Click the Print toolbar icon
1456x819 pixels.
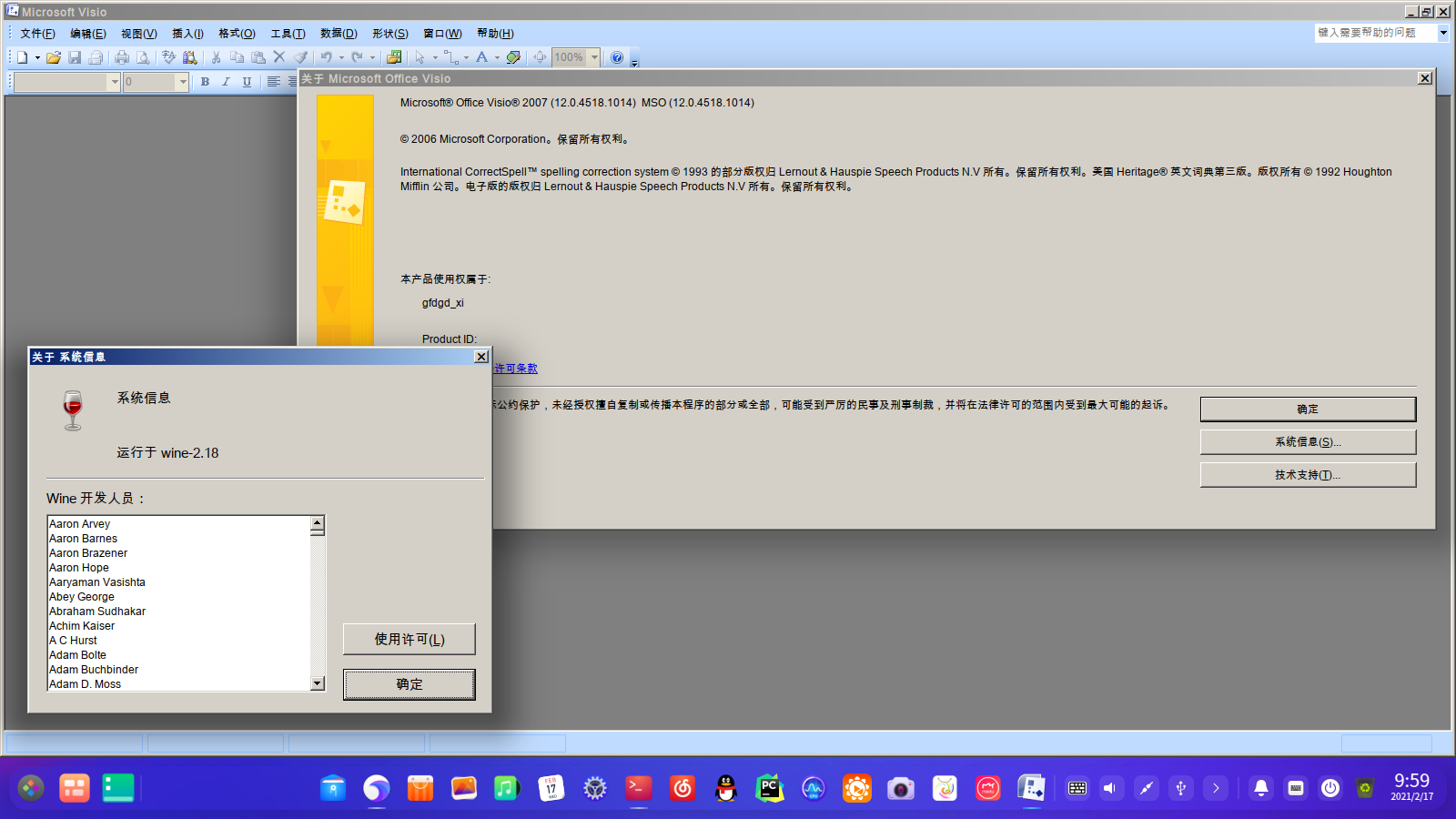(122, 57)
